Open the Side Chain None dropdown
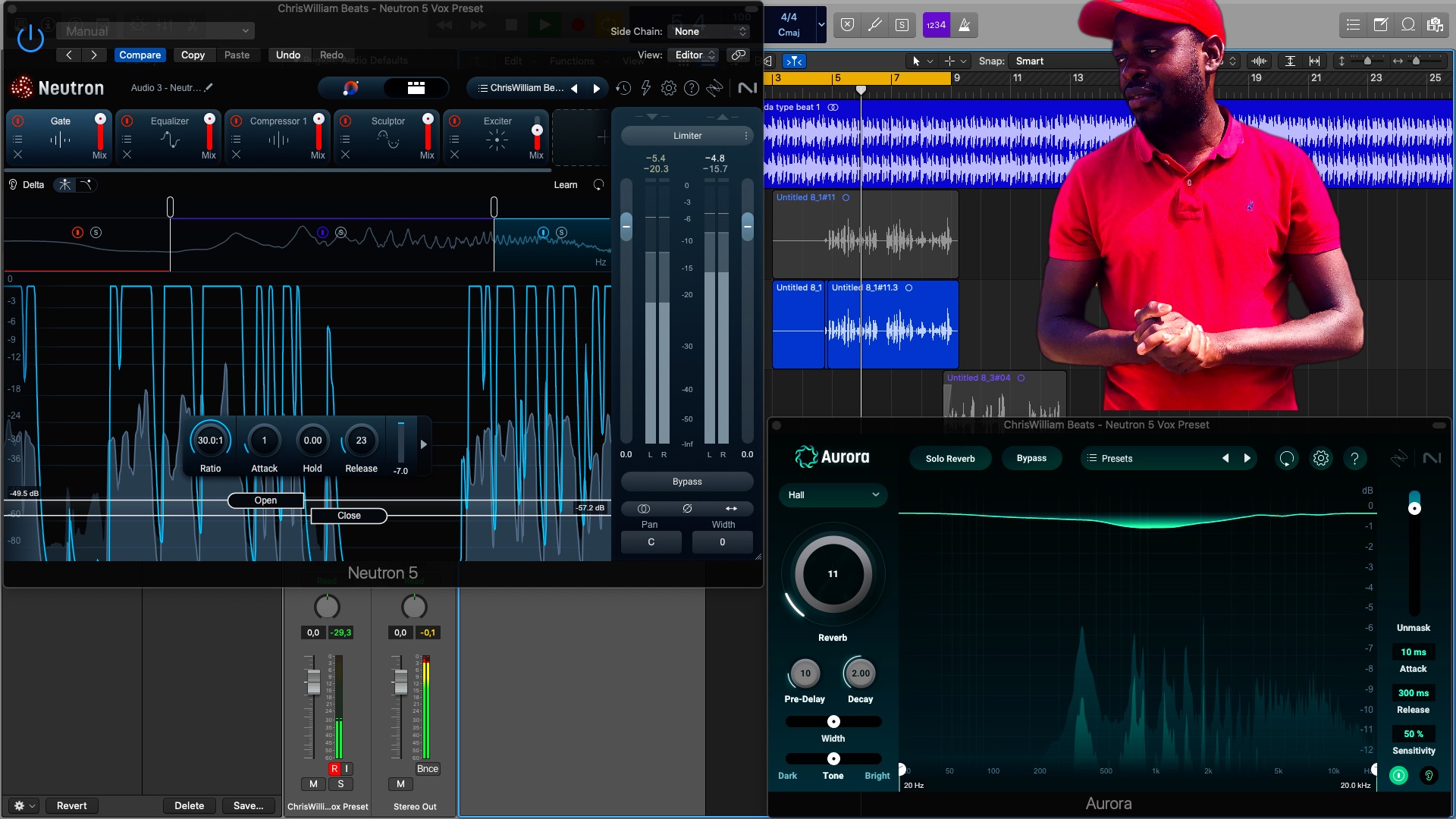Viewport: 1456px width, 819px height. pyautogui.click(x=711, y=31)
